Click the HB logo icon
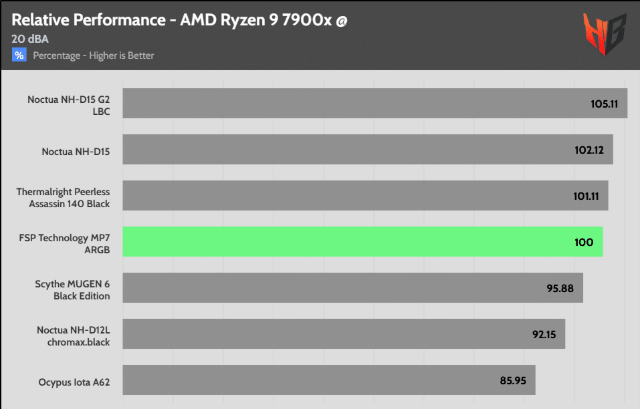The image size is (640, 409). 604,34
